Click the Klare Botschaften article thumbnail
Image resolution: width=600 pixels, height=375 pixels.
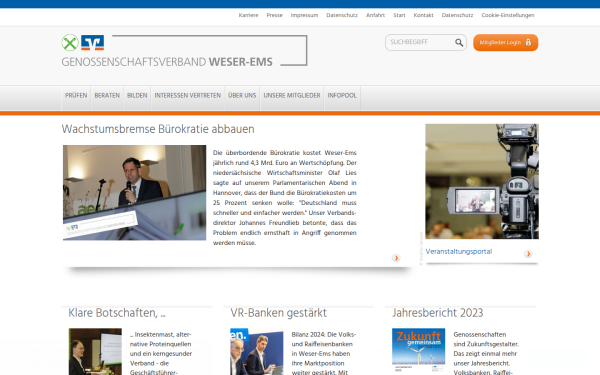(95, 352)
